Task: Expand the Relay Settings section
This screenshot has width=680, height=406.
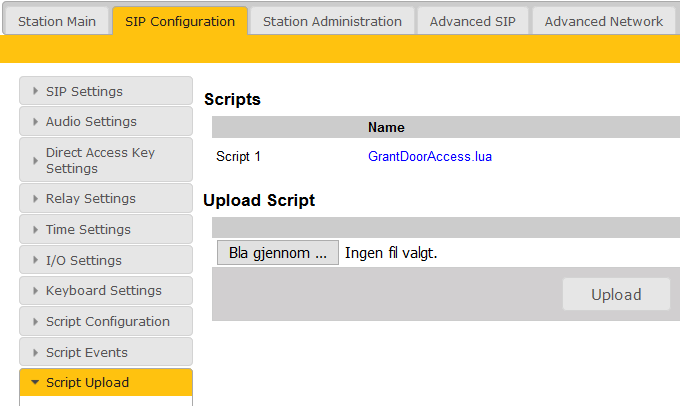Action: click(106, 198)
